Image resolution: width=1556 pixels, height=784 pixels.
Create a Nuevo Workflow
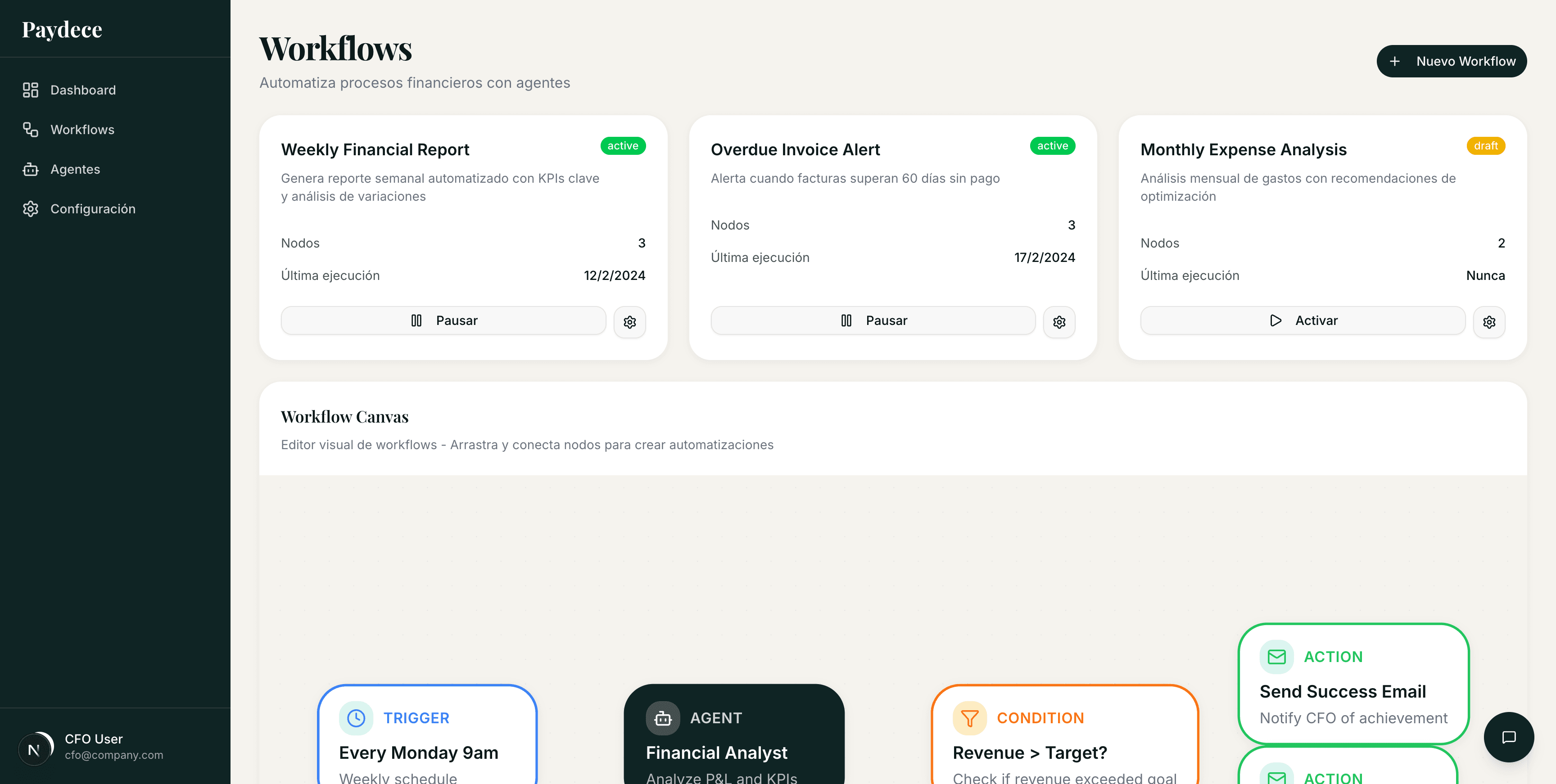pyautogui.click(x=1451, y=61)
